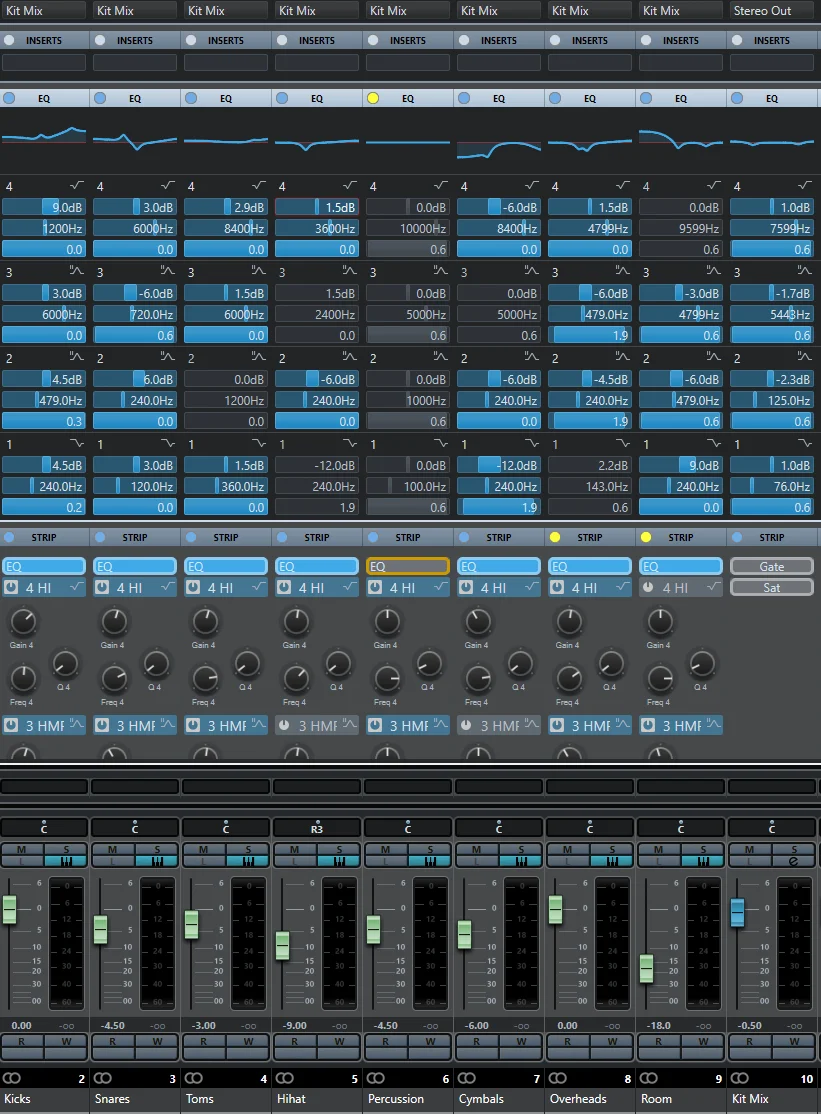Click the band 1 low-shelf icon on Toms EQ
821x1114 pixels.
click(x=259, y=443)
